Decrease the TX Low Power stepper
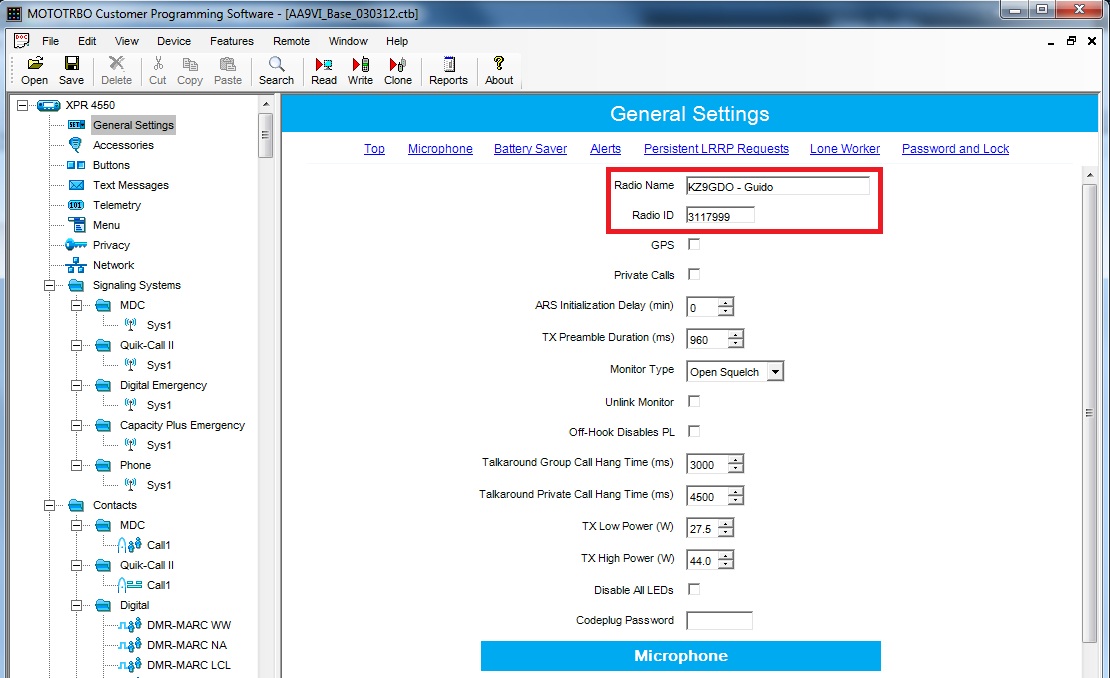This screenshot has width=1110, height=678. tap(726, 532)
